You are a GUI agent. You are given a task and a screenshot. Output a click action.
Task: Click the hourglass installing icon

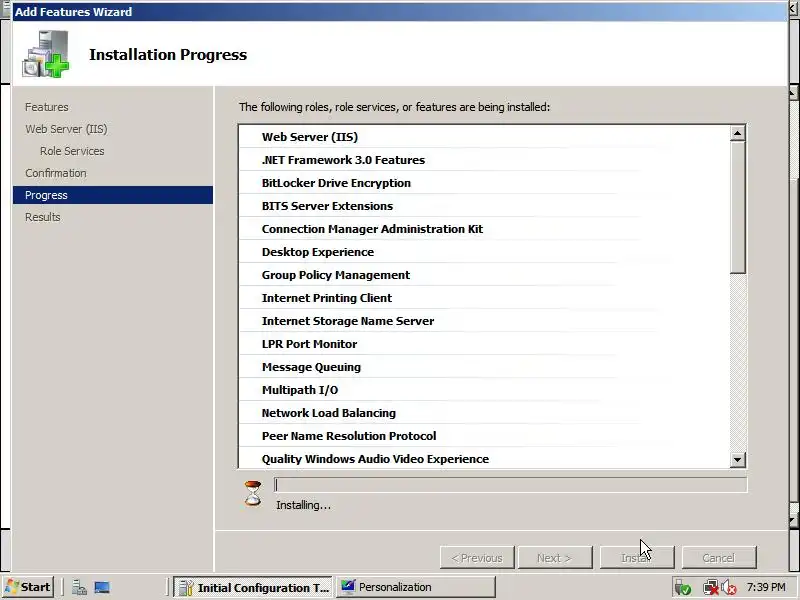click(253, 493)
